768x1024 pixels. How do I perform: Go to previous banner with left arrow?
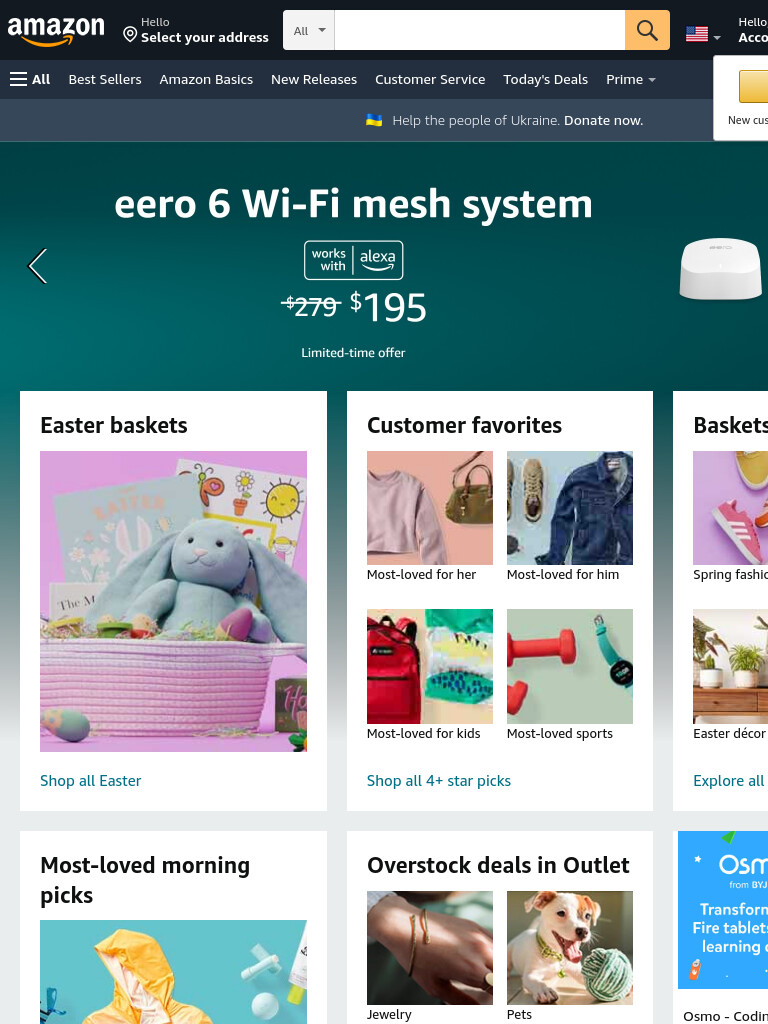[x=37, y=266]
